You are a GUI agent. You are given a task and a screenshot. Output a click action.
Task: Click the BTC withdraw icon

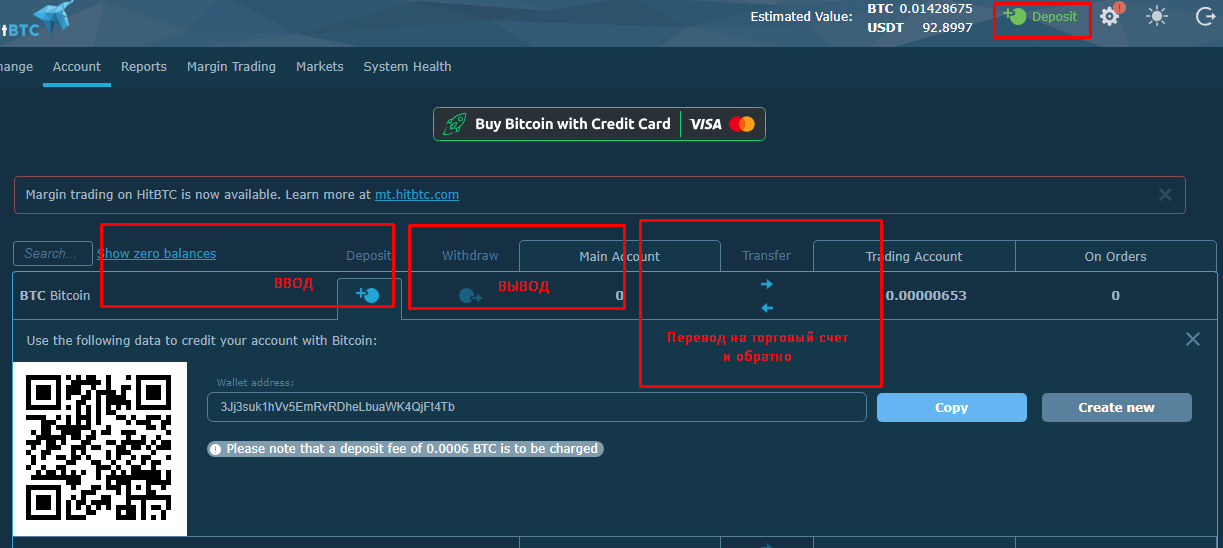469,295
